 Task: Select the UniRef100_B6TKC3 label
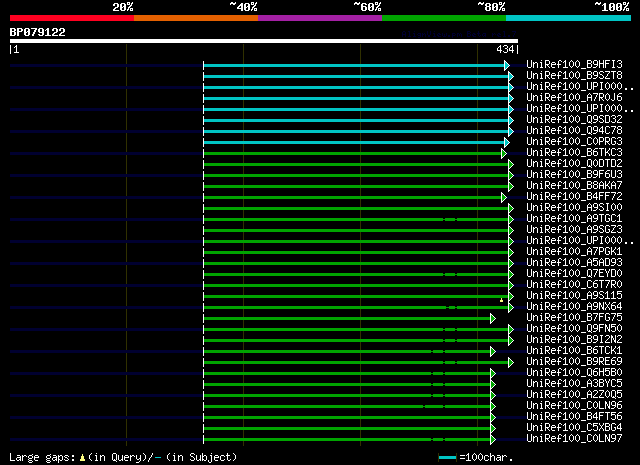574,152
